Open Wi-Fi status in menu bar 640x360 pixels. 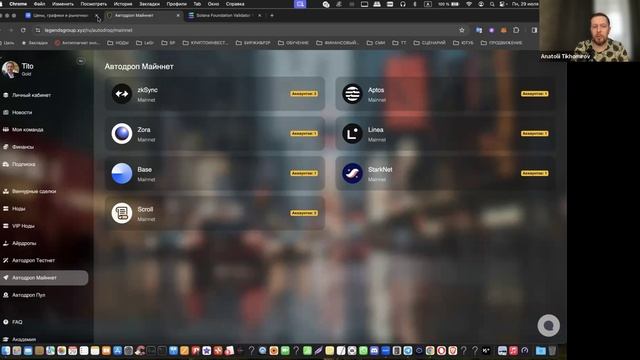coord(469,4)
